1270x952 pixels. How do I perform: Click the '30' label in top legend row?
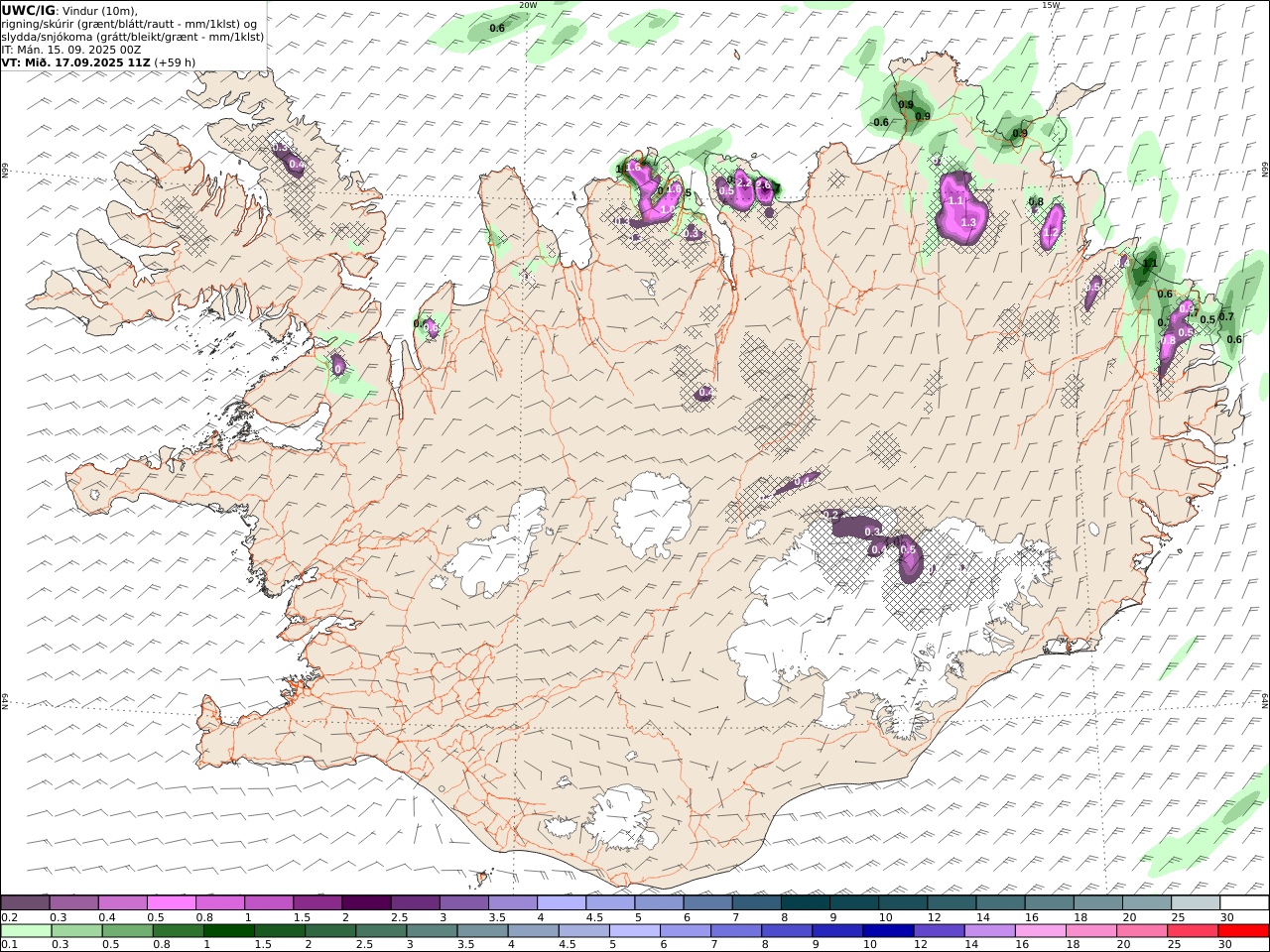[x=1226, y=917]
